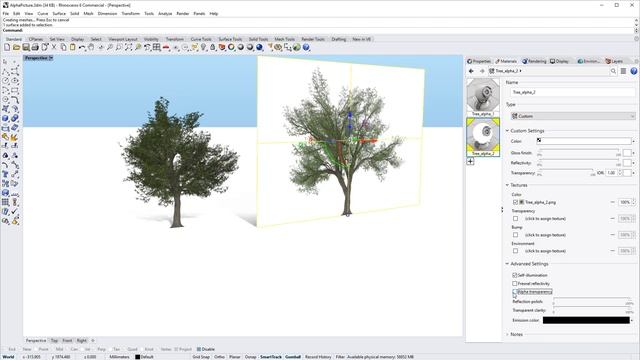The height and width of the screenshot is (360, 640).
Task: Open the Curve Tools toolbar tab
Action: (x=201, y=39)
